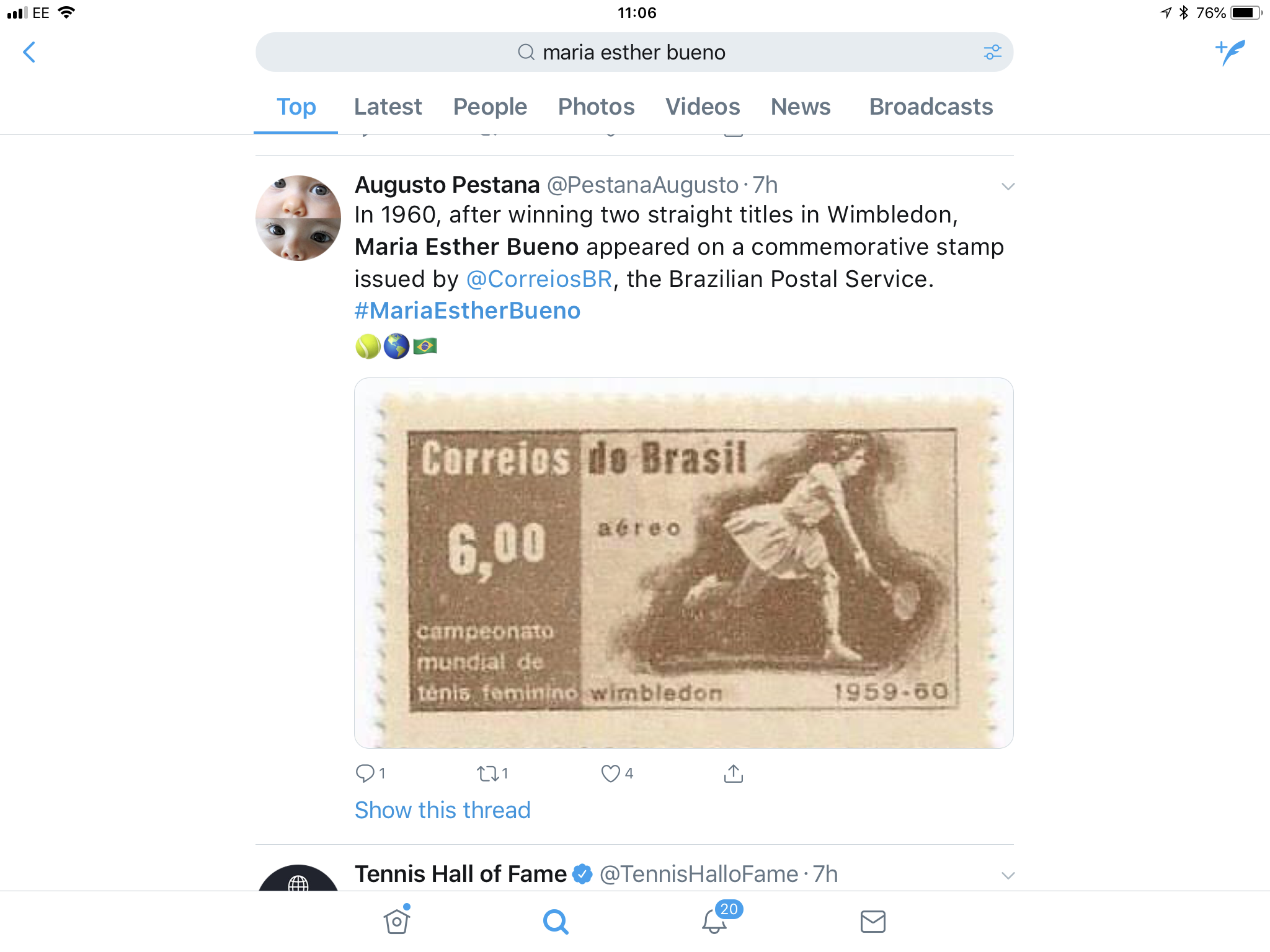
Task: Open search filter settings icon
Action: coord(992,52)
